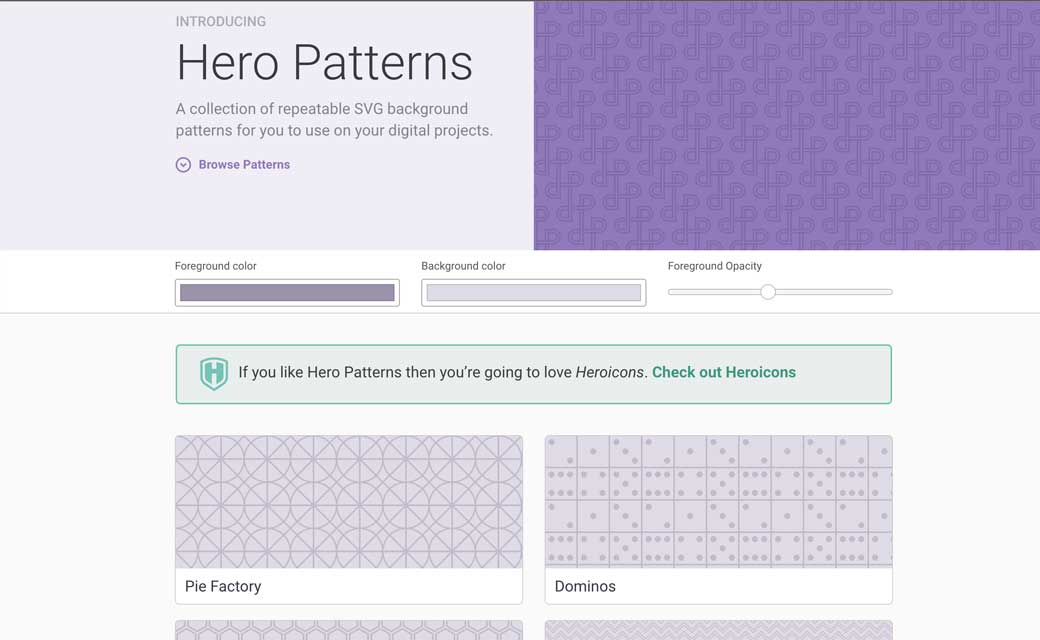Open the Foreground color swatch picker
The image size is (1040, 640).
[x=287, y=292]
